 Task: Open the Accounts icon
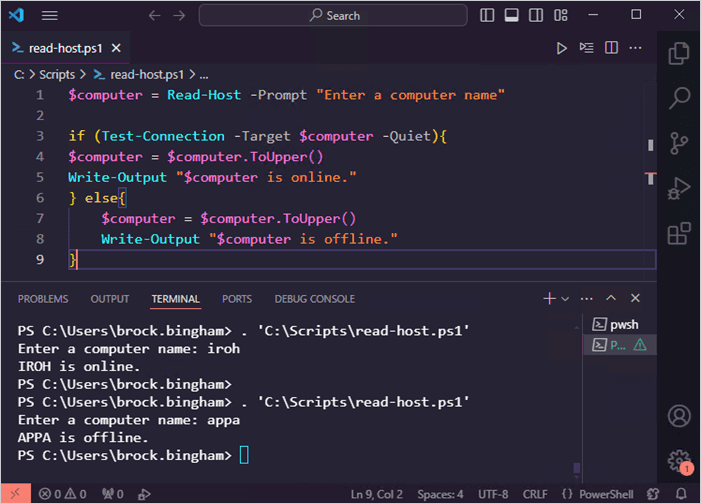coord(679,416)
